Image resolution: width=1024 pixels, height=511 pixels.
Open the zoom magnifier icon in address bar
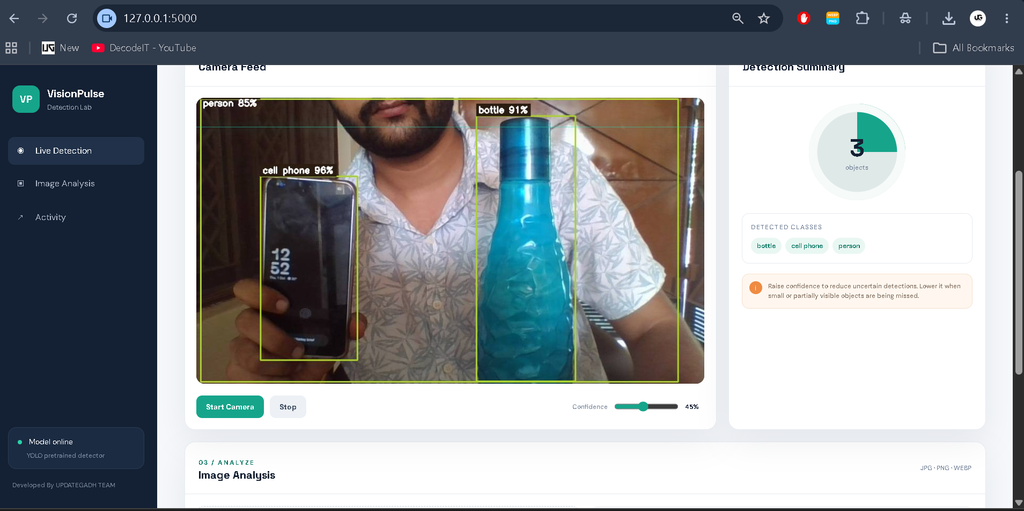point(738,18)
